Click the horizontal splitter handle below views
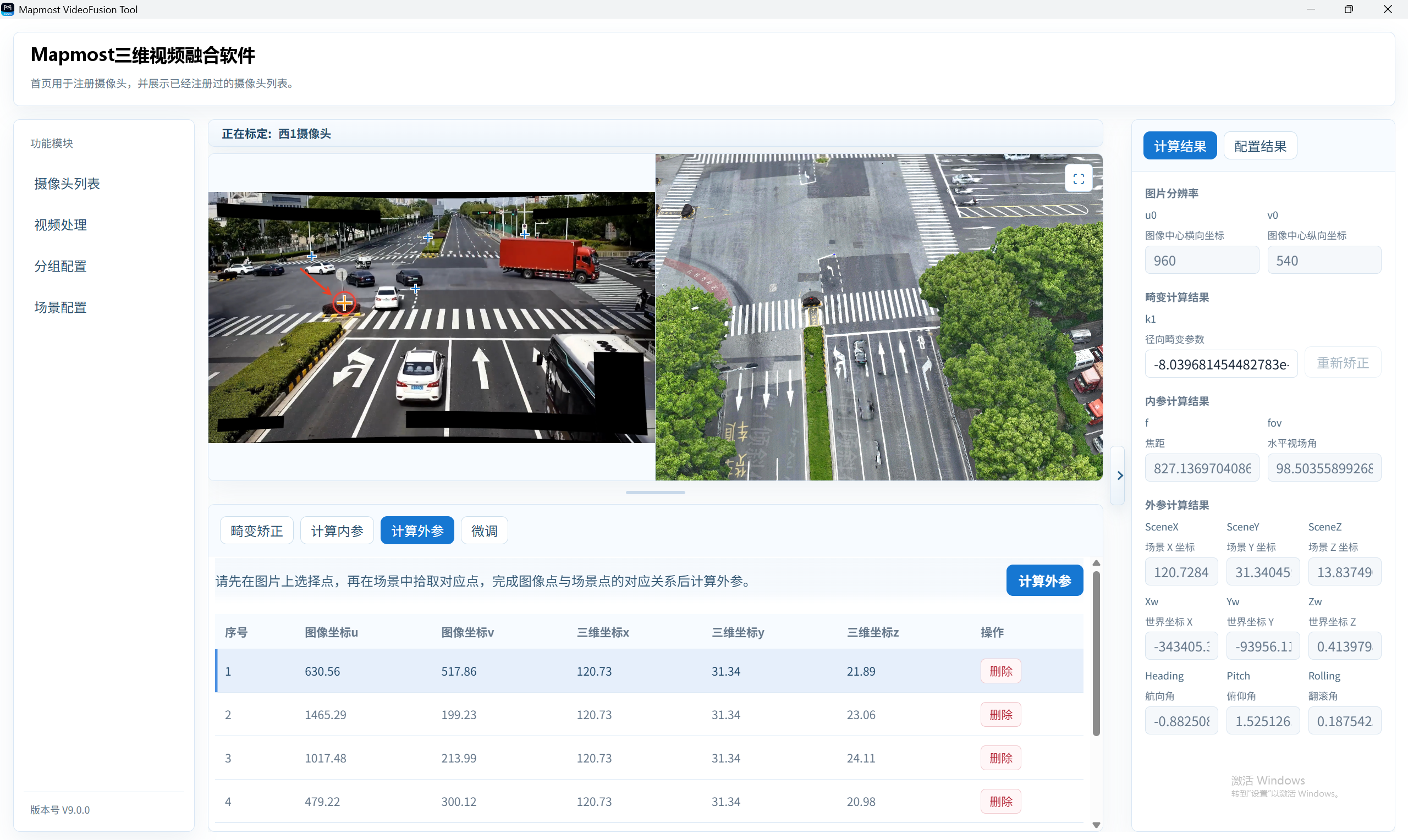Viewport: 1408px width, 840px height. point(655,493)
